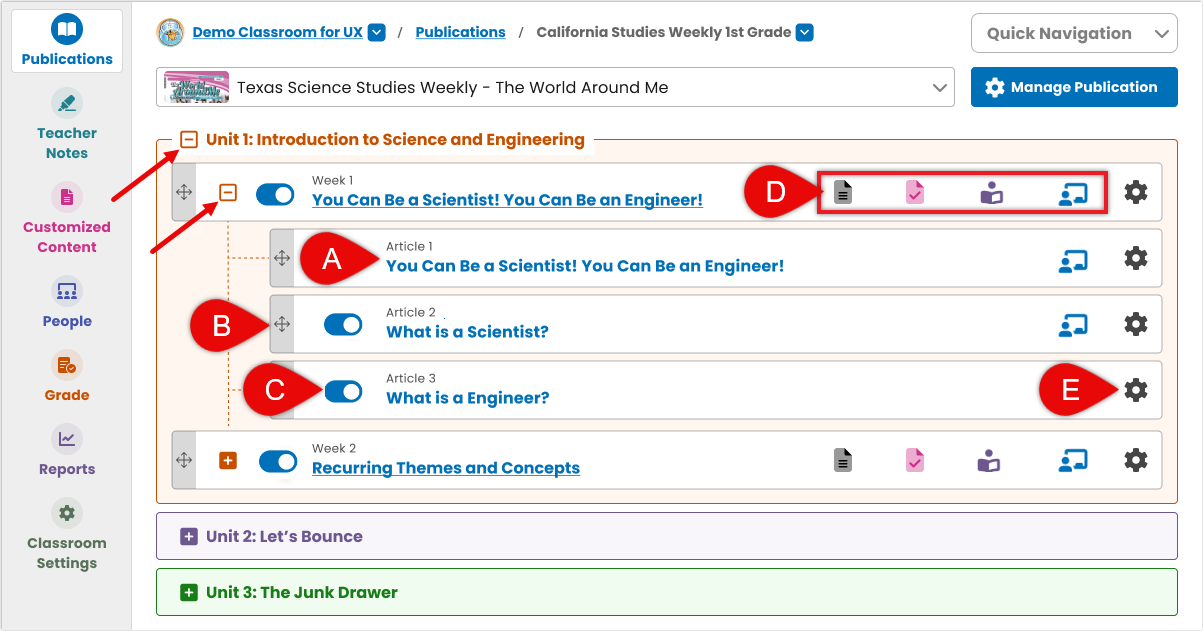Open the California Studies Weekly 1st Grade dropdown
Screen dimensions: 1204x632
[x=805, y=32]
